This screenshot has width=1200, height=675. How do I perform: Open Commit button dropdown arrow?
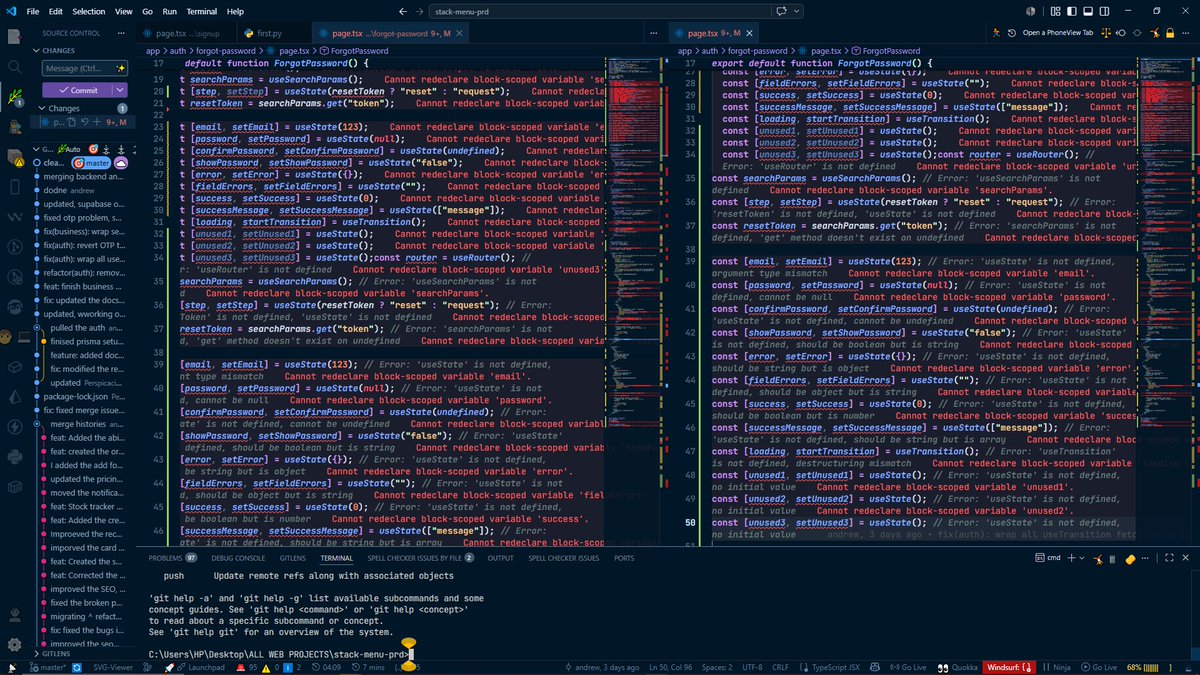tap(120, 90)
